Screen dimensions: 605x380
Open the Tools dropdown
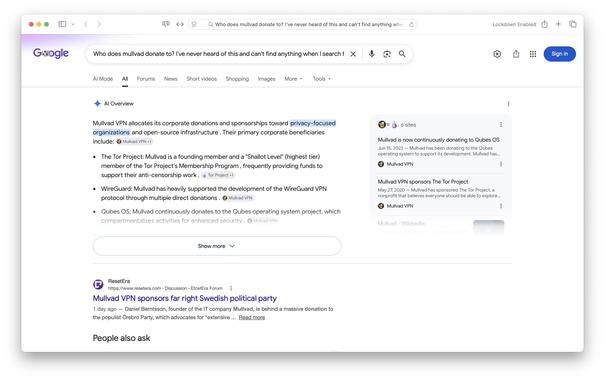(x=322, y=79)
